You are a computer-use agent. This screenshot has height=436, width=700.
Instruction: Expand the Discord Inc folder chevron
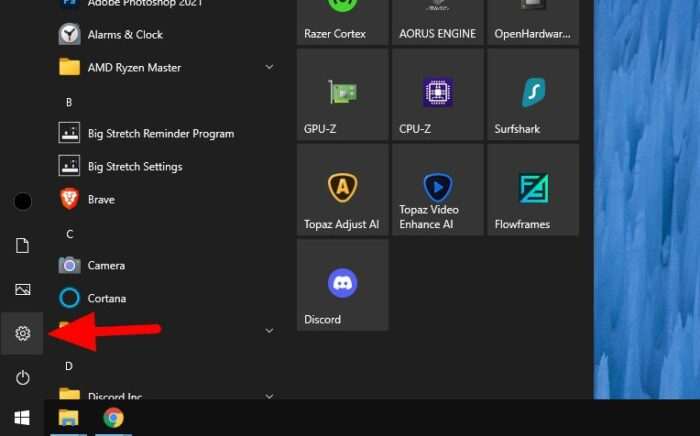tap(269, 396)
